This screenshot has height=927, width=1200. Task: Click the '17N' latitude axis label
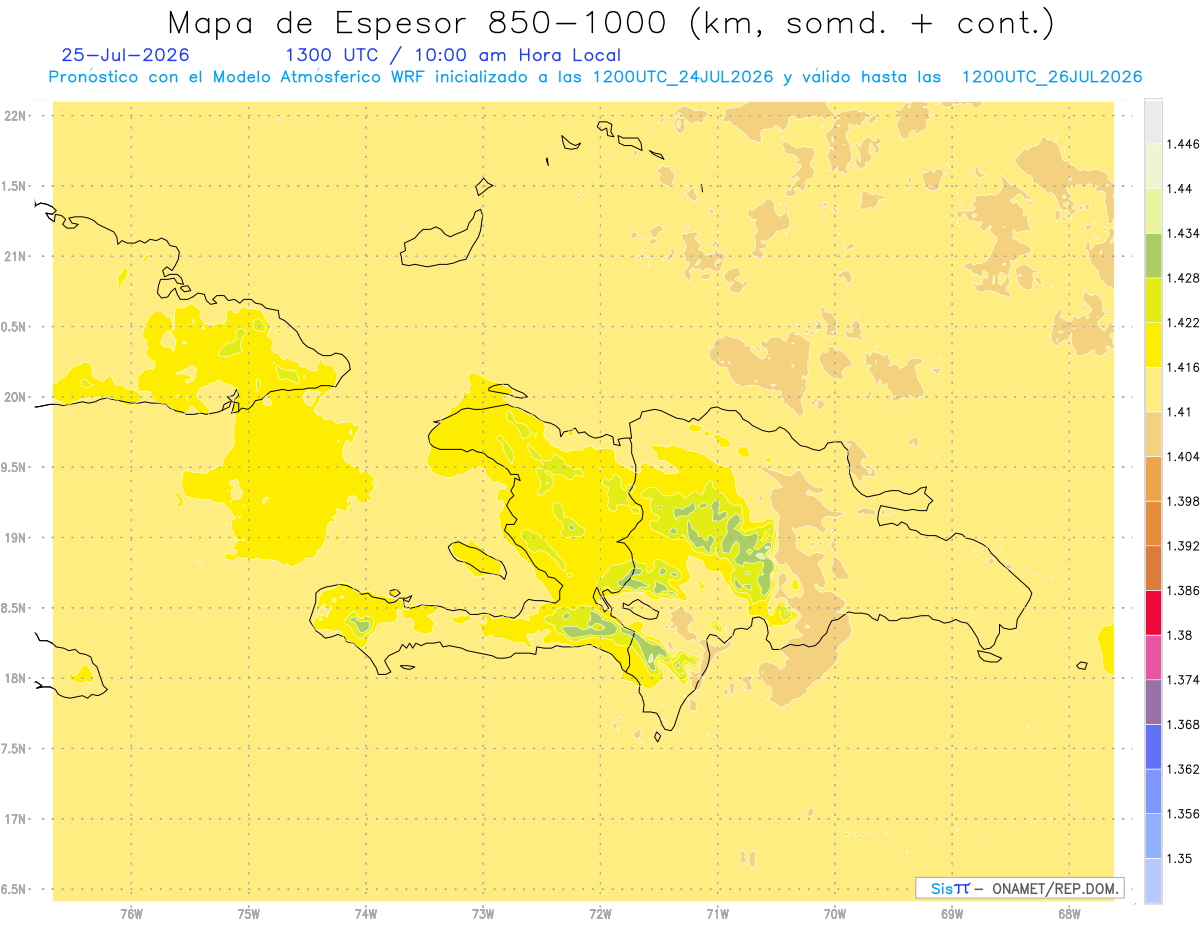(15, 820)
